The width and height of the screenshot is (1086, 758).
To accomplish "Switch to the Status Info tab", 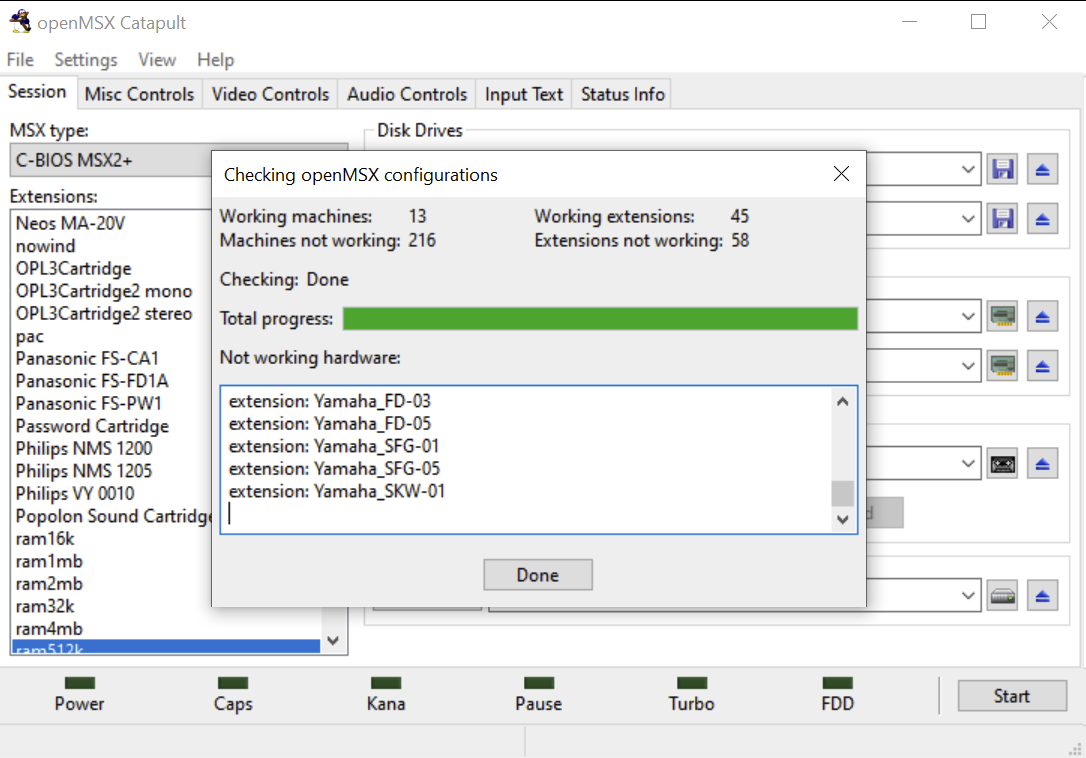I will click(x=623, y=94).
